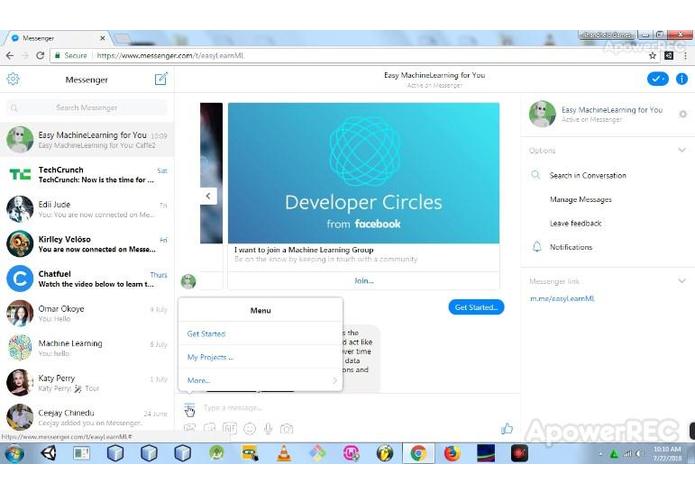Open the emoji picker smiley icon
This screenshot has width=695, height=494.
pos(250,428)
